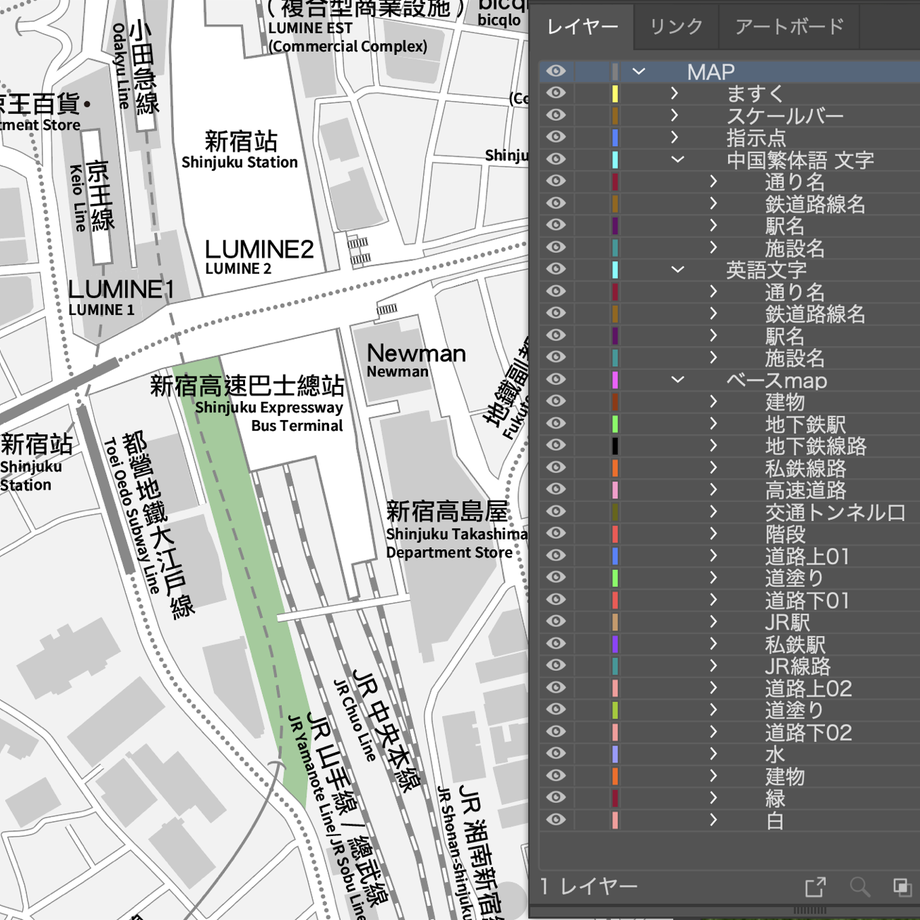
Task: Click the 都營地鐵大江戶線 map label
Action: [x=158, y=525]
